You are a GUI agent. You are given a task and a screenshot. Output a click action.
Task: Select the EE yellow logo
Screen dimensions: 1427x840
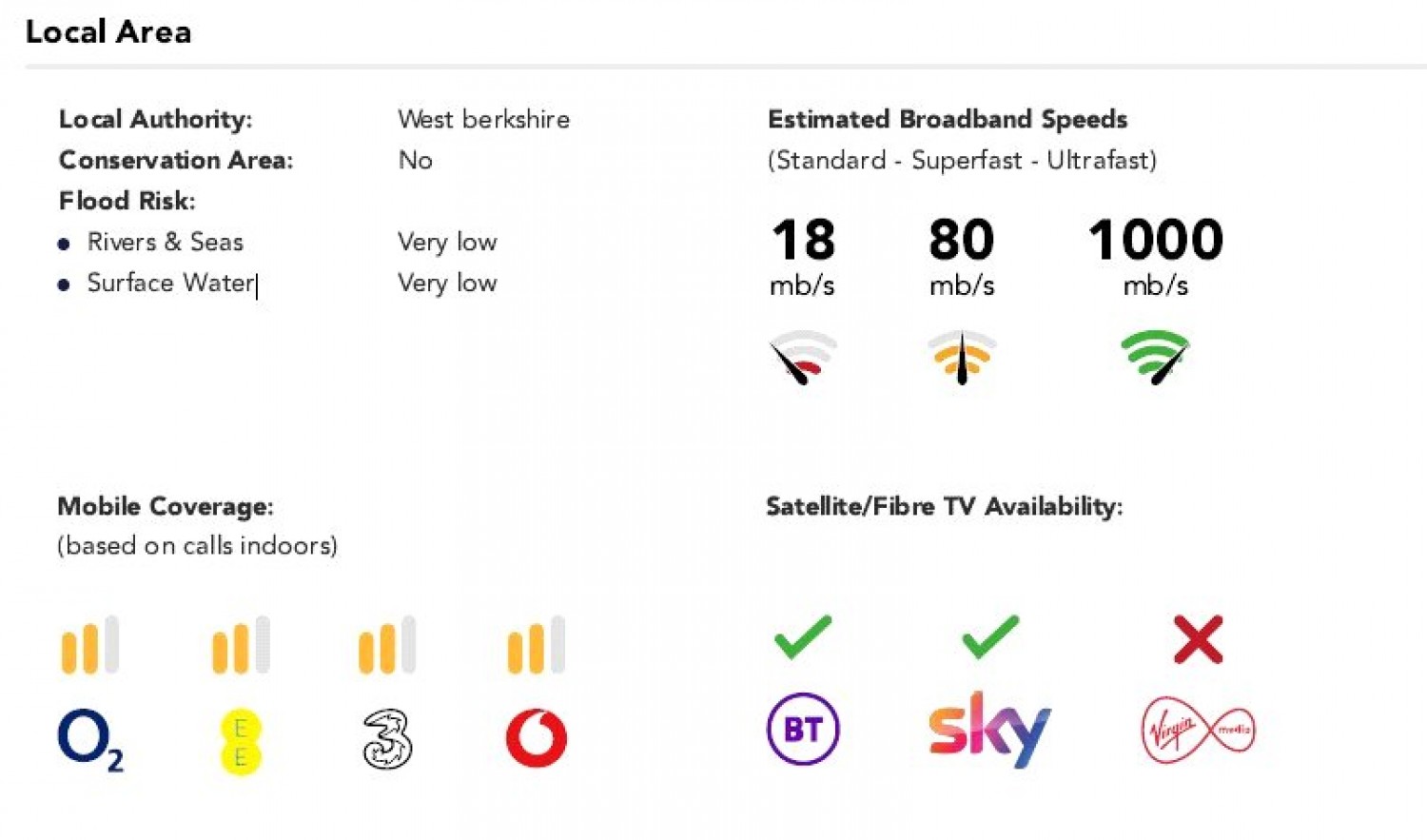coord(241,741)
